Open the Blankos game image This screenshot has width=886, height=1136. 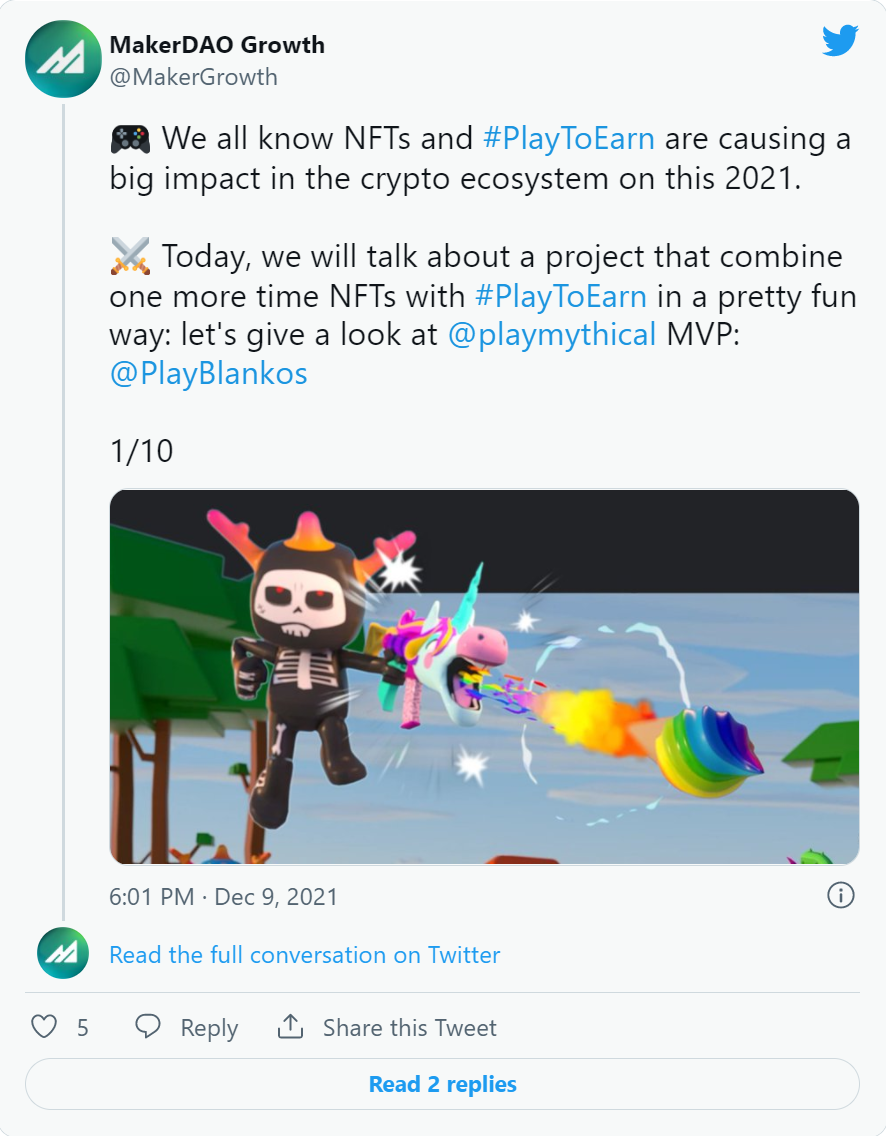click(484, 677)
